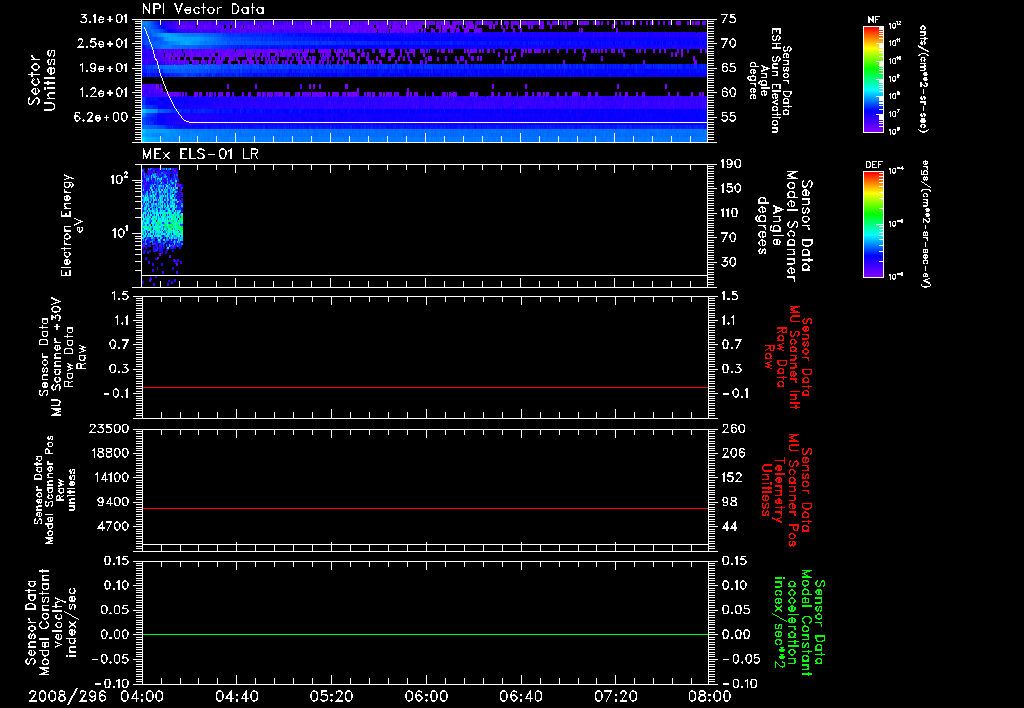Click the "18800" scanner position tick
The width and height of the screenshot is (1024, 708).
[x=112, y=453]
